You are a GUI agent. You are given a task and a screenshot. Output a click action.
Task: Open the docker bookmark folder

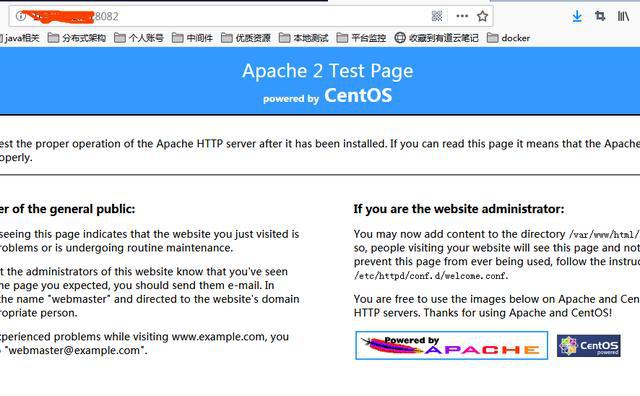coord(508,38)
